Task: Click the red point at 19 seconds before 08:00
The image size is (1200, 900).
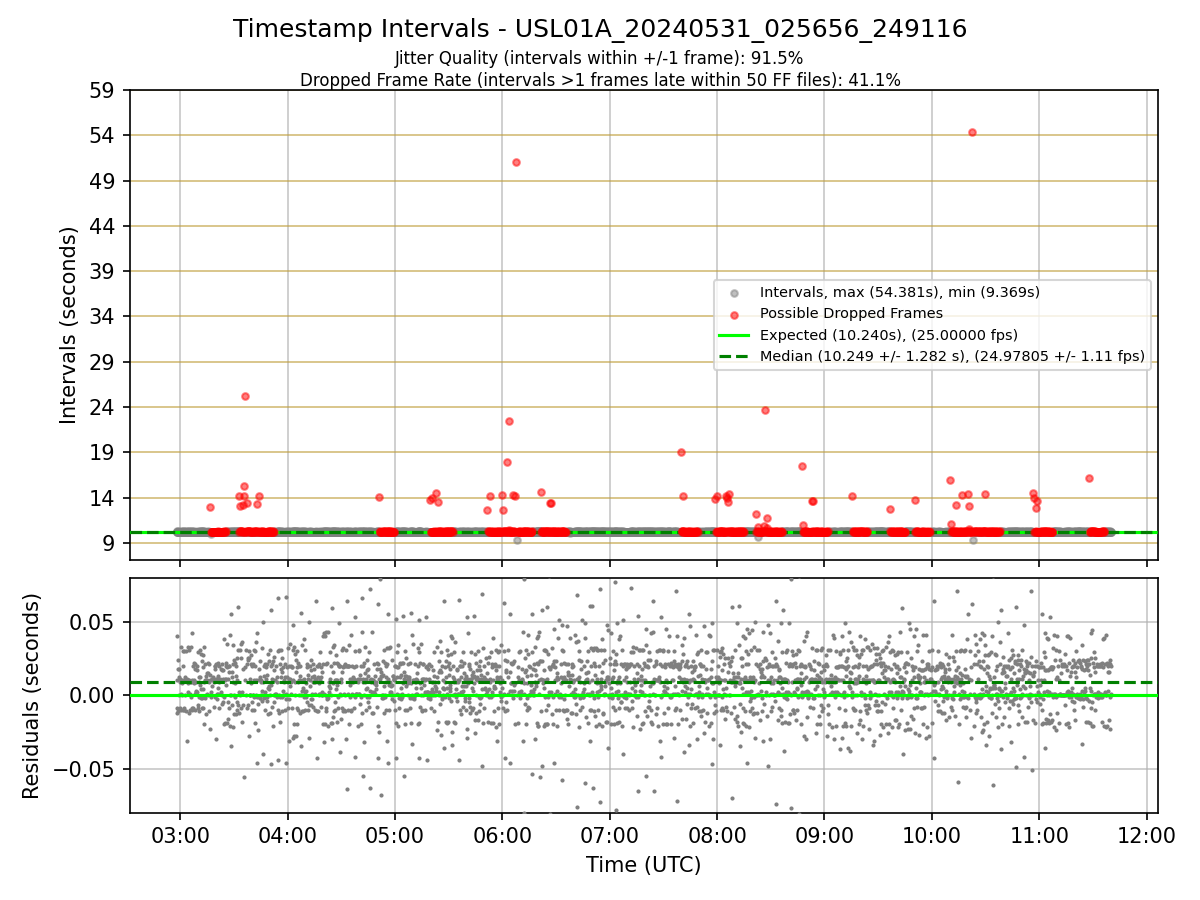Action: (681, 452)
